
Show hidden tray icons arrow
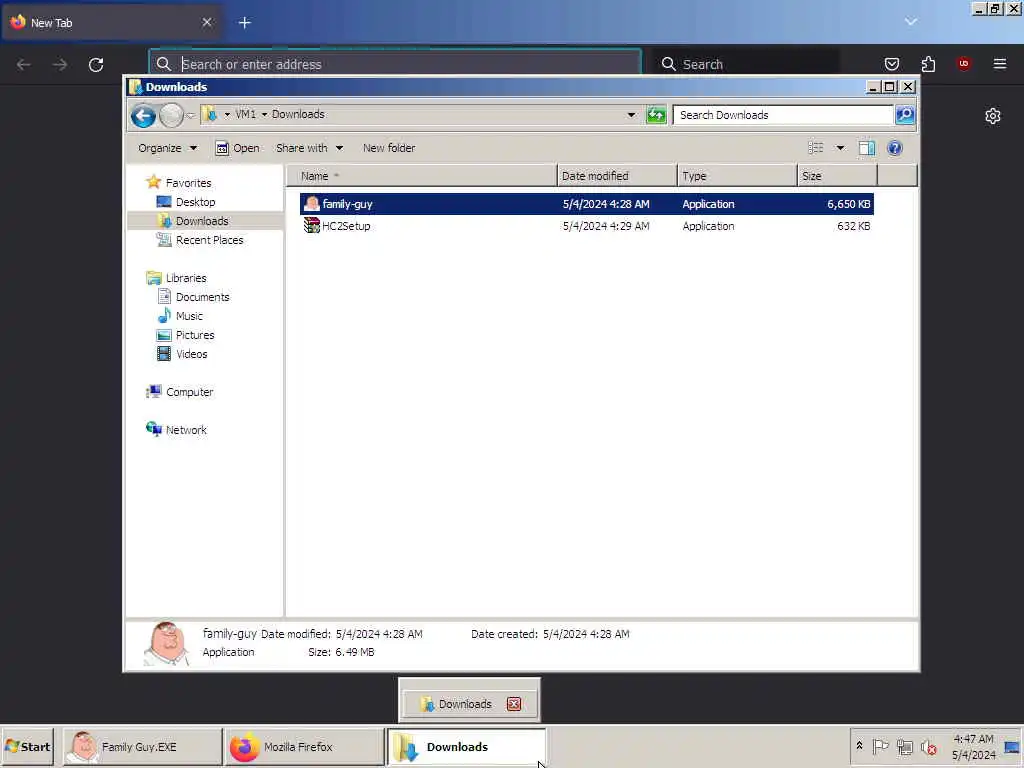pyautogui.click(x=859, y=746)
